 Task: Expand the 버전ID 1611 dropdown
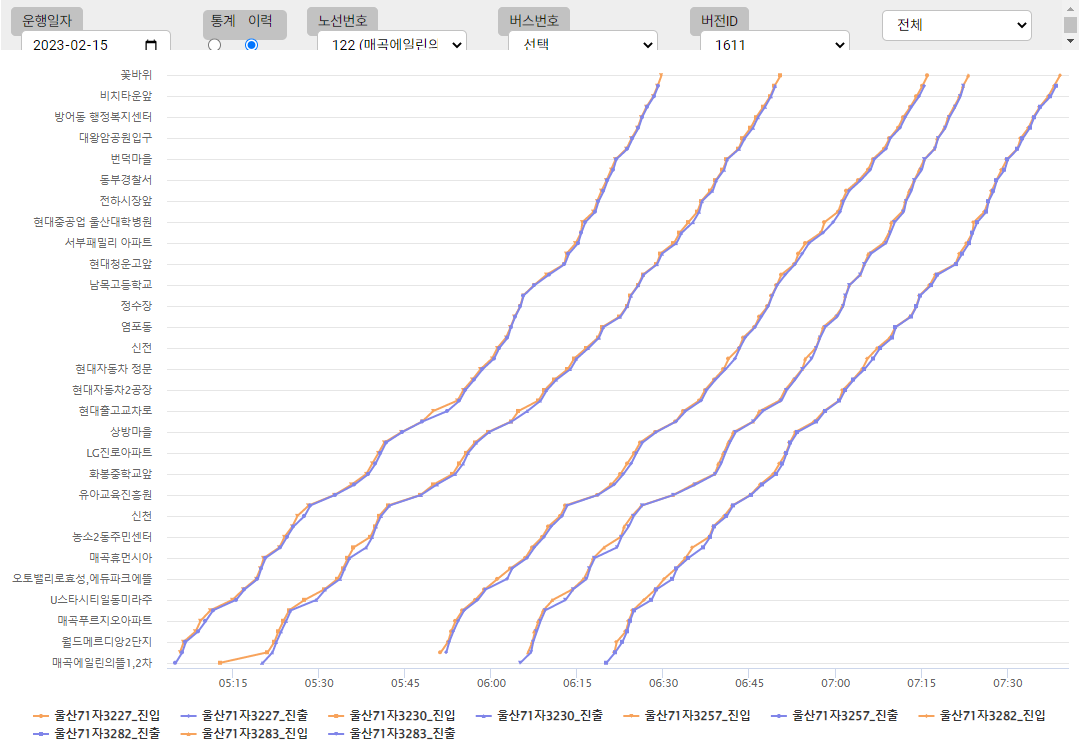click(x=774, y=45)
